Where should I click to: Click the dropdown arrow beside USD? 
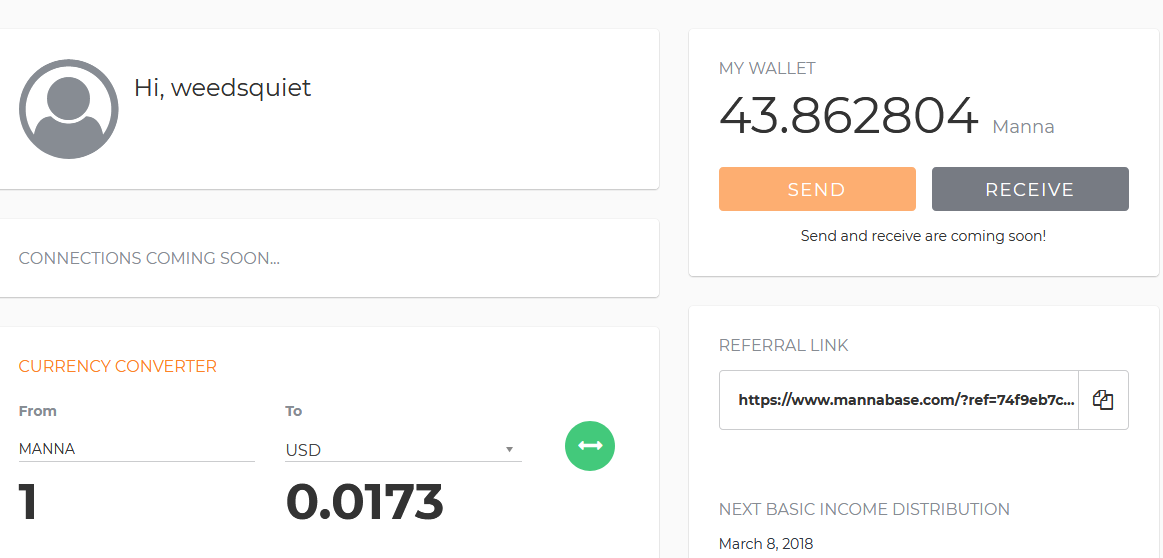pyautogui.click(x=509, y=450)
